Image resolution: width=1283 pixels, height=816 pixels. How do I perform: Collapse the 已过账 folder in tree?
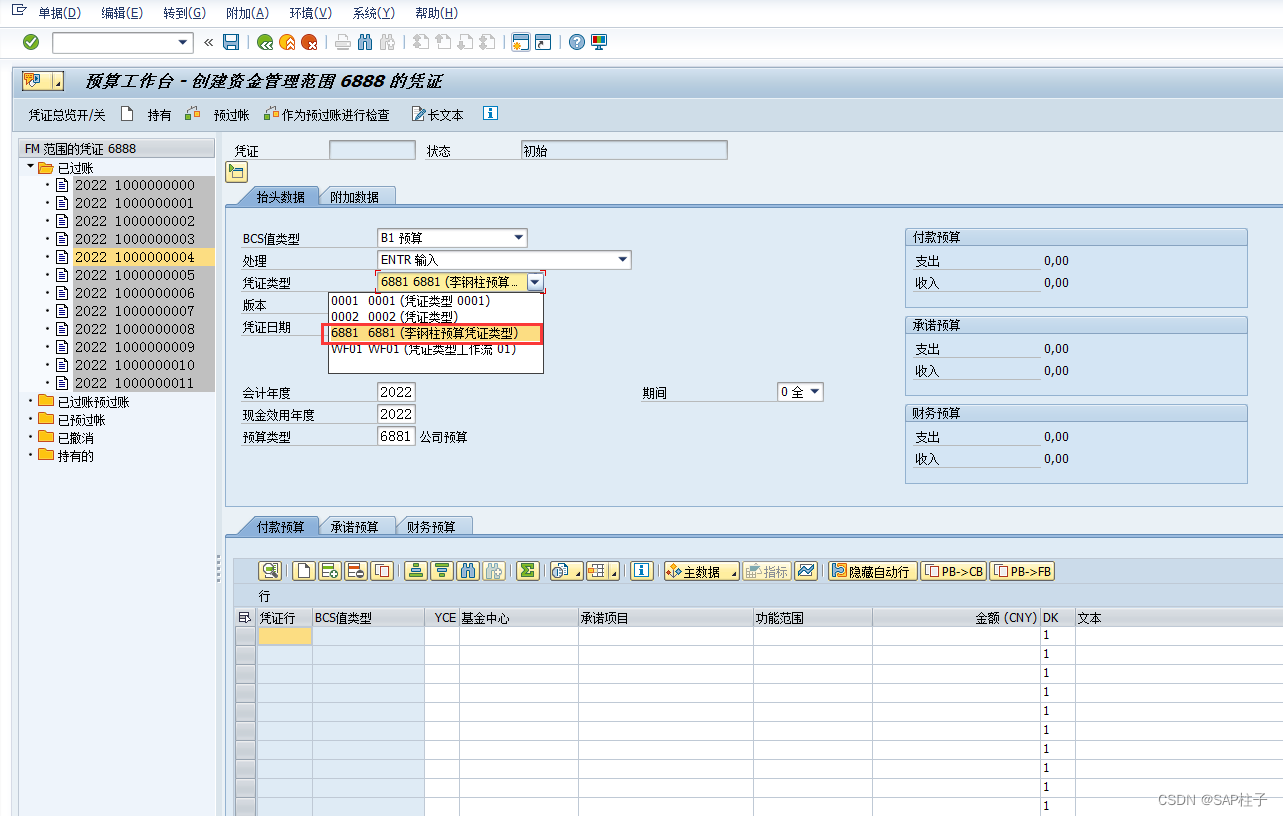coord(31,167)
